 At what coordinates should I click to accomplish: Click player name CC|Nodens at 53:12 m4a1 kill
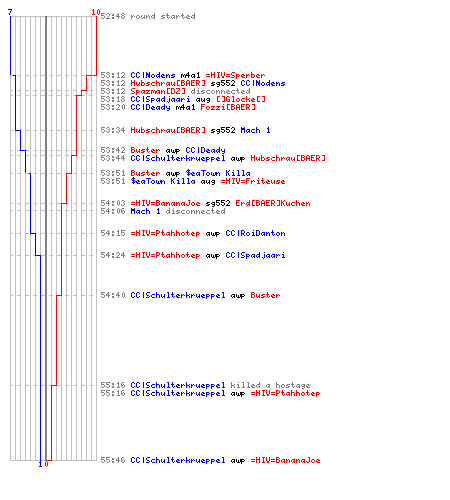pos(153,75)
